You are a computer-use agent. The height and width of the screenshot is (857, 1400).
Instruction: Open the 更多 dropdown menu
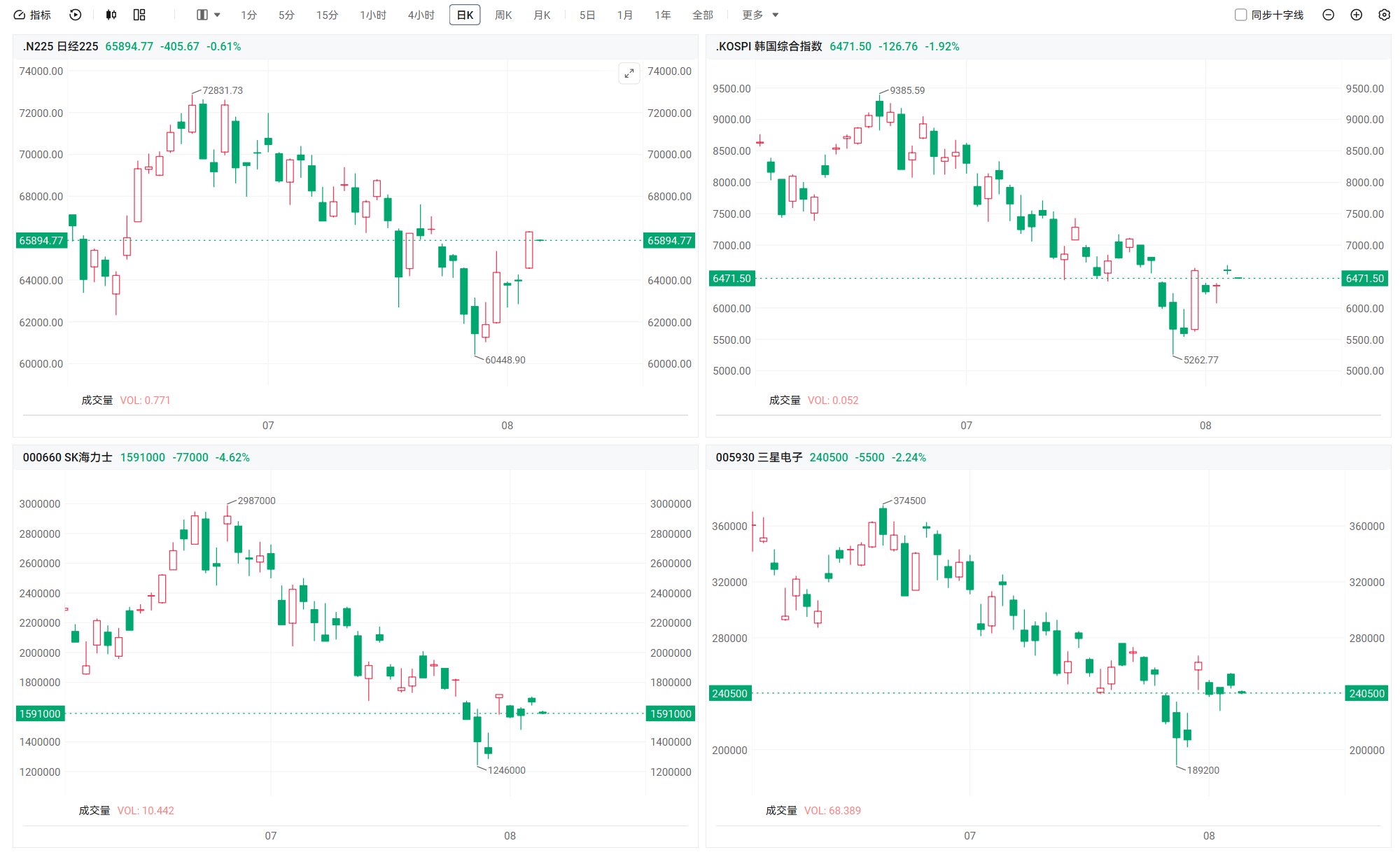[760, 15]
